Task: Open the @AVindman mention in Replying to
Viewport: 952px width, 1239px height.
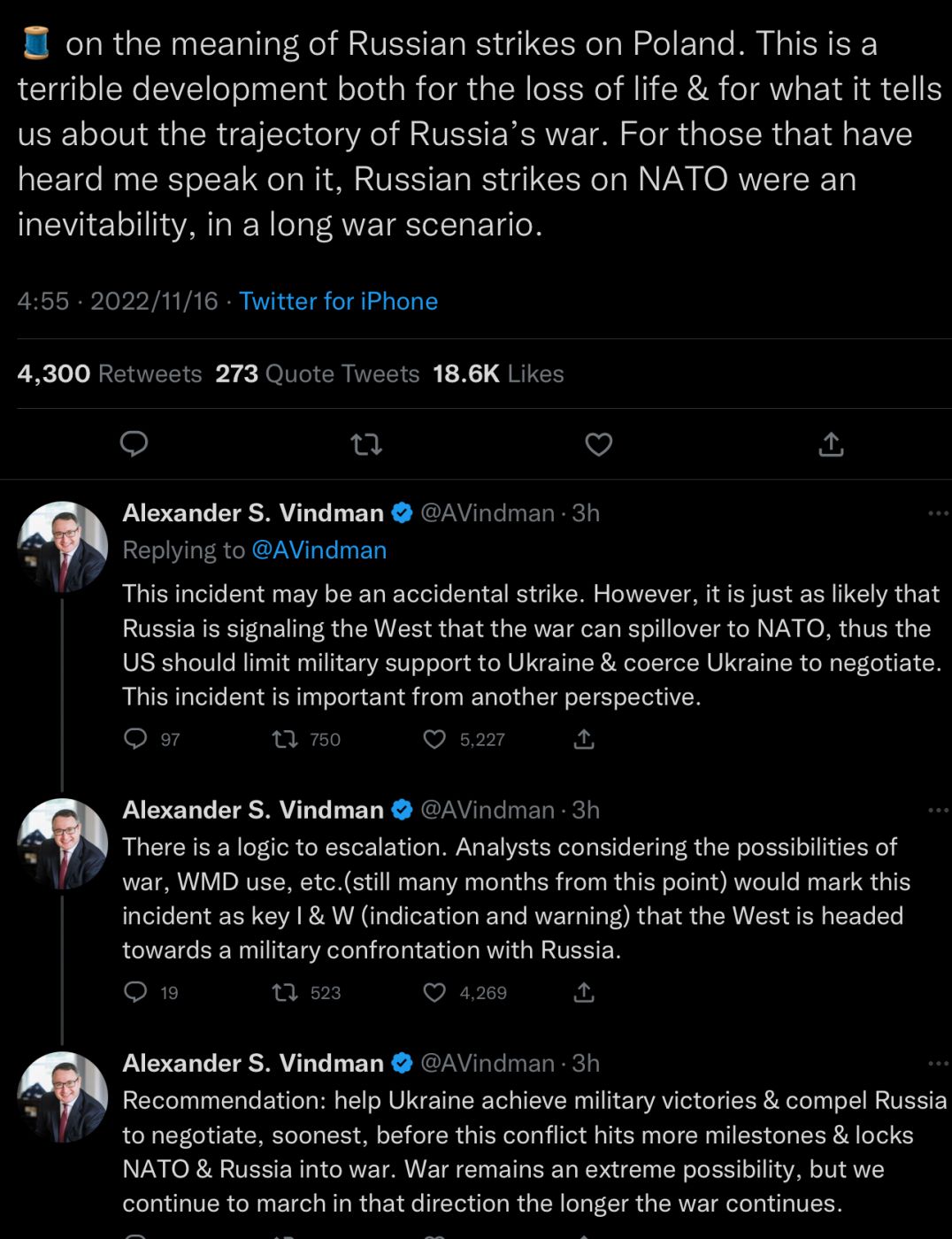Action: click(319, 550)
